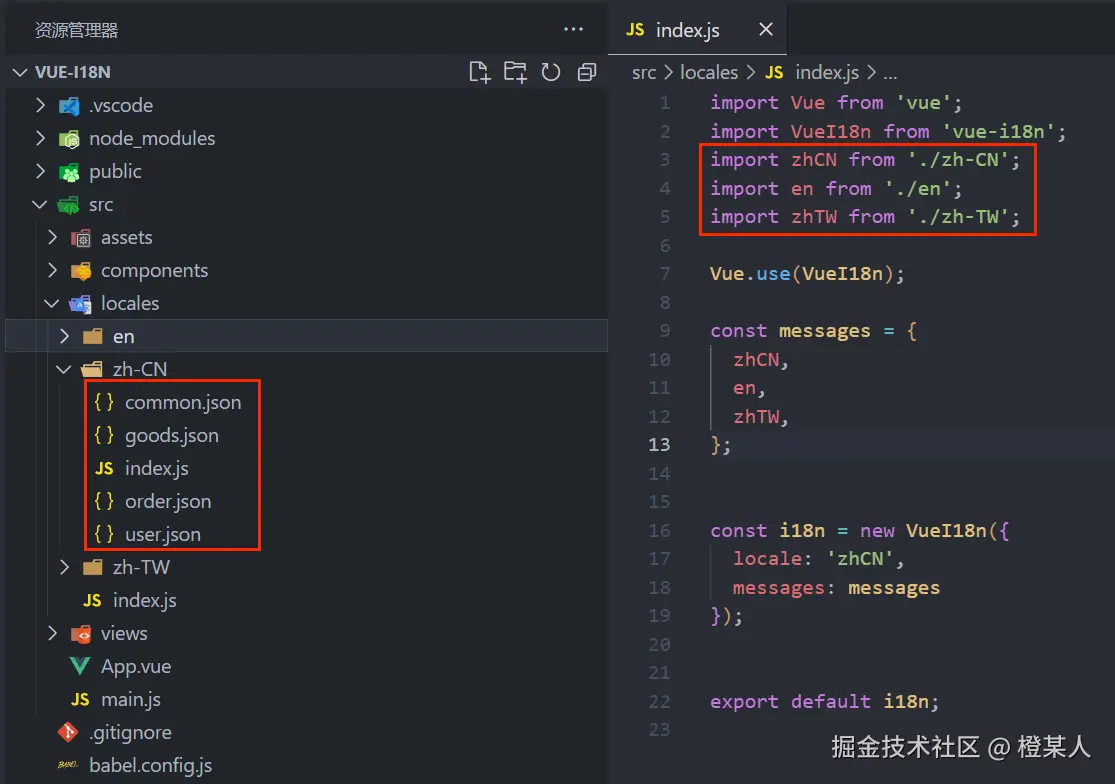The height and width of the screenshot is (784, 1115).
Task: Click the 资源管理器 panel title
Action: 76,30
